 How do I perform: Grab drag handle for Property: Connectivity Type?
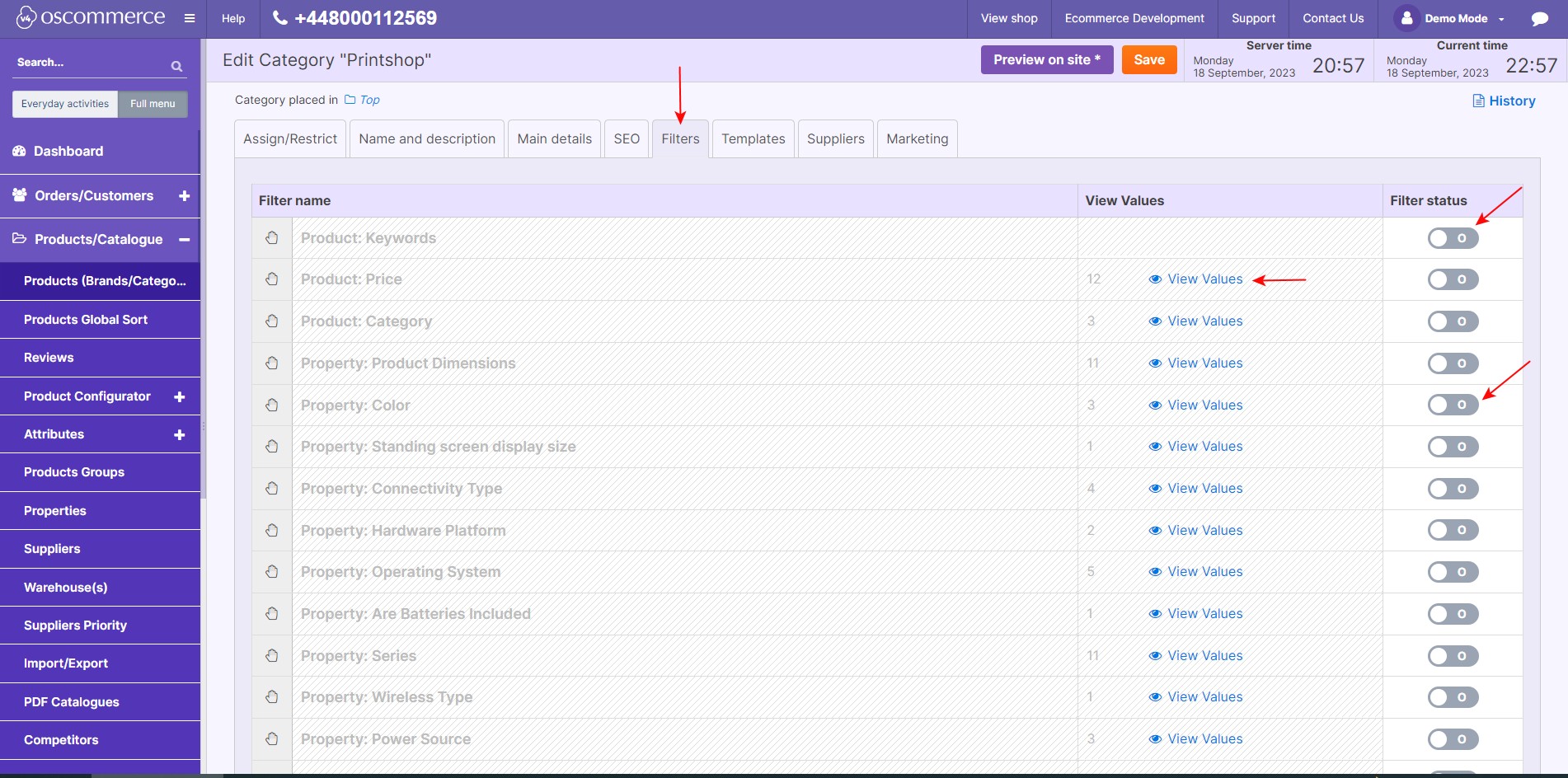click(x=272, y=488)
